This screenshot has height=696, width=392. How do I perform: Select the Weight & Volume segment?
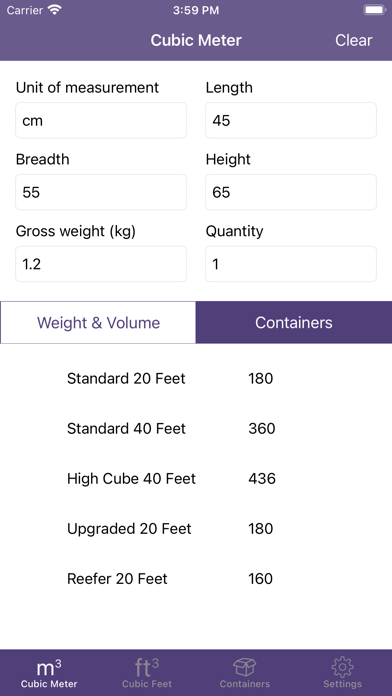[98, 322]
